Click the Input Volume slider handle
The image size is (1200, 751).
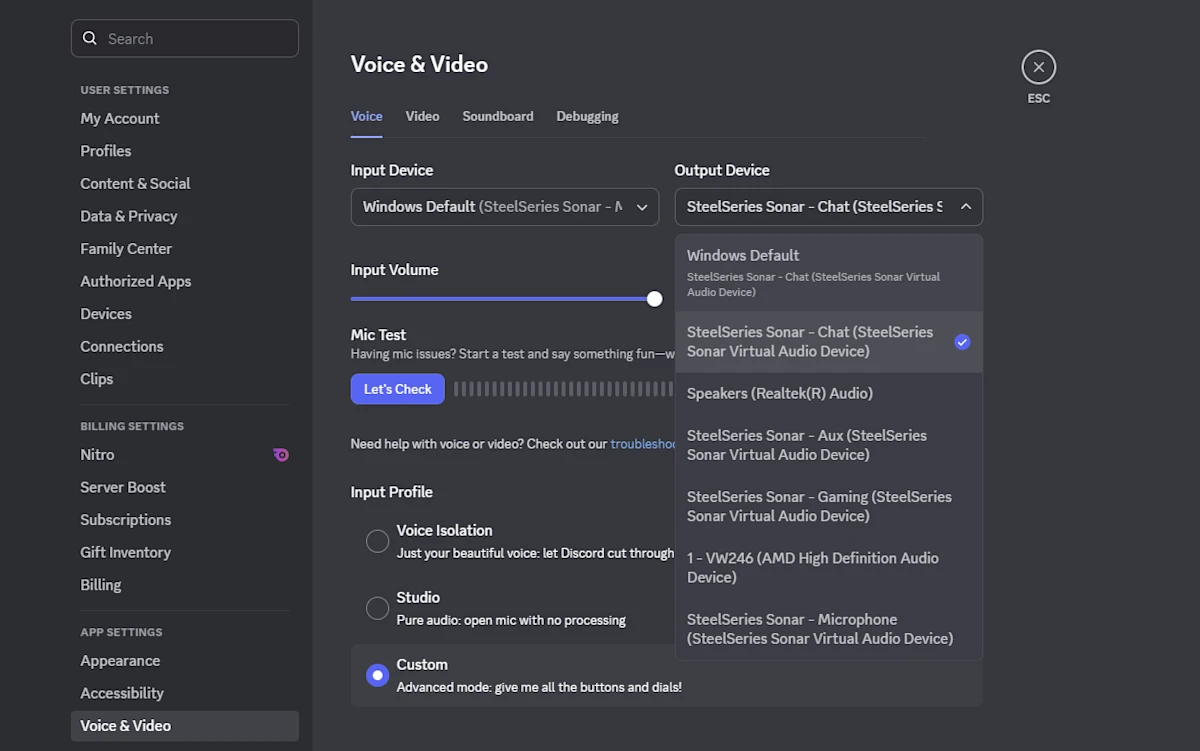pyautogui.click(x=654, y=298)
